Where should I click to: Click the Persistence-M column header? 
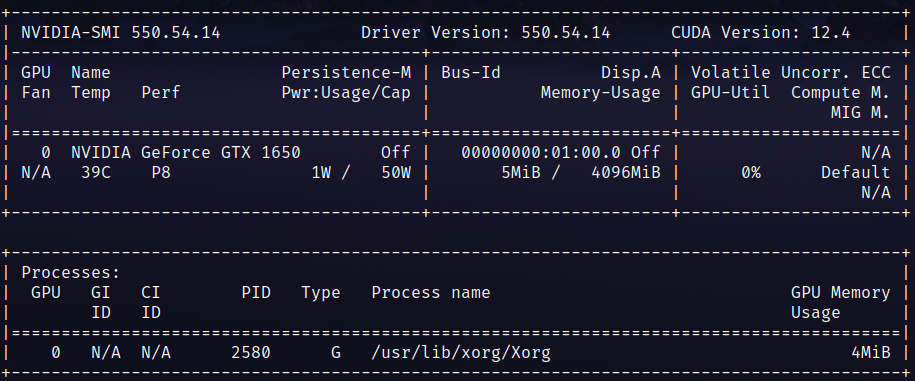346,73
